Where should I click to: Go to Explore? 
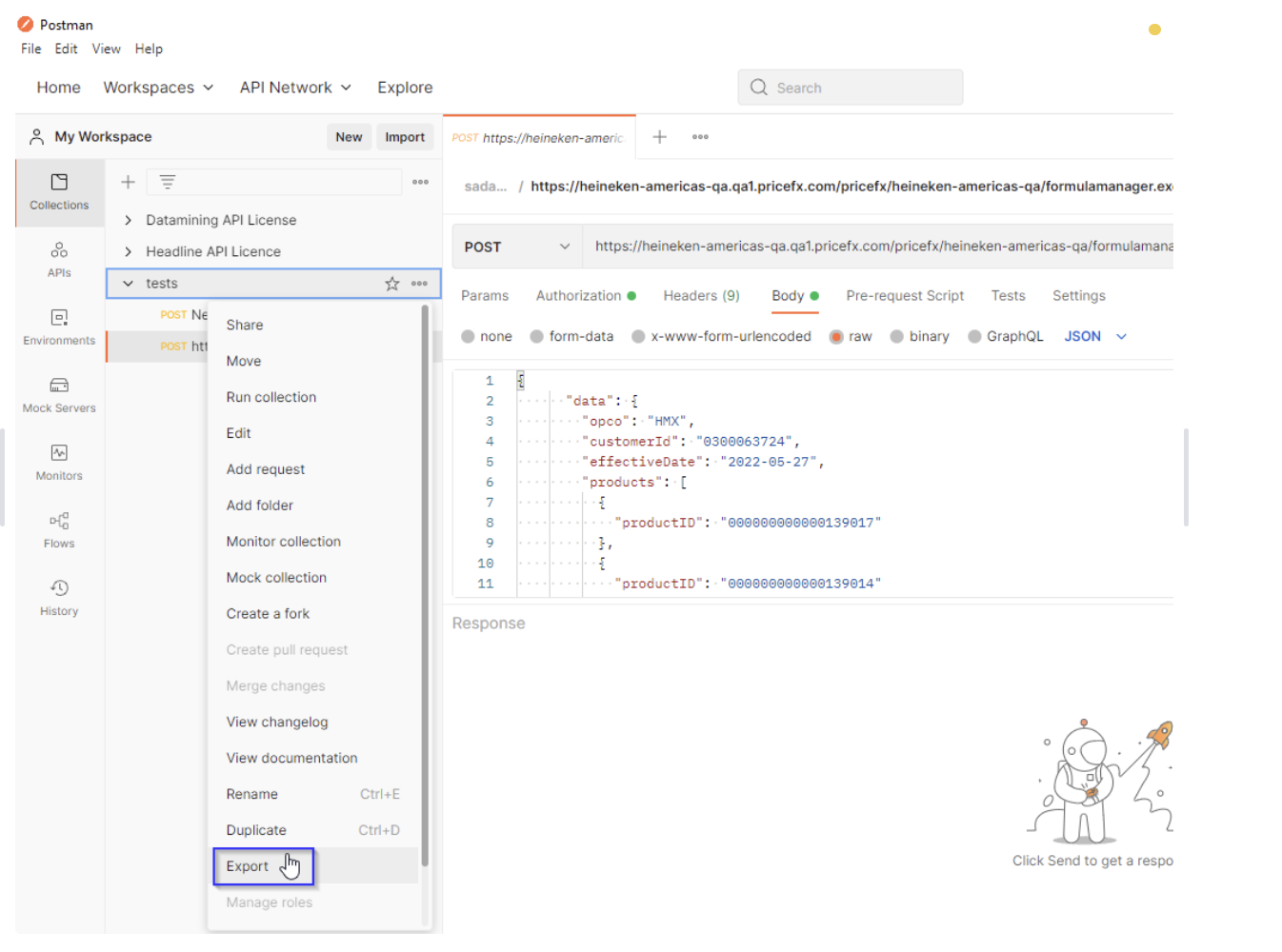405,88
